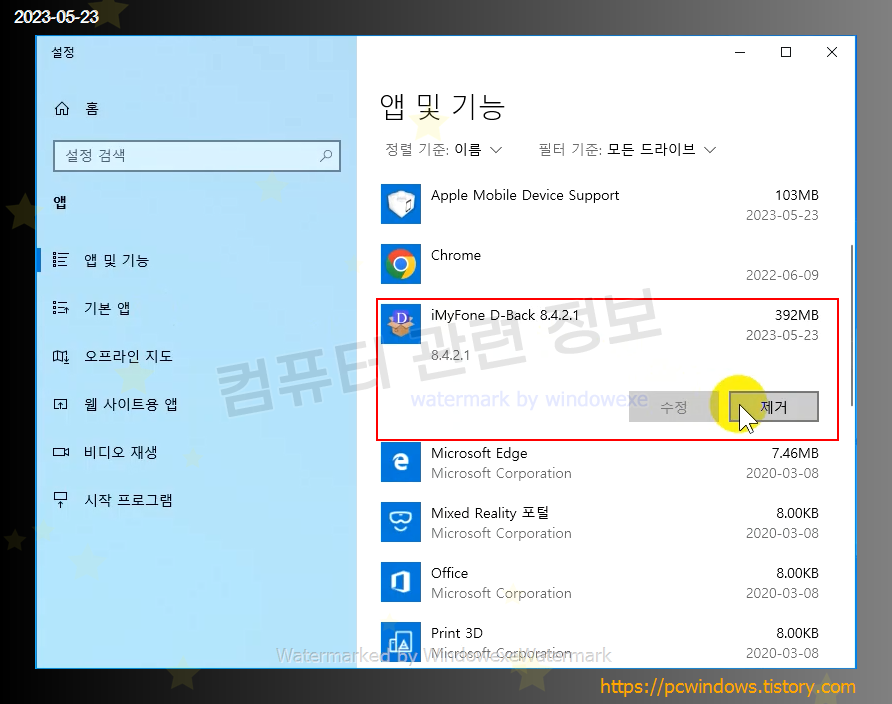Click the Video playback camera icon
This screenshot has height=704, width=892.
coord(61,452)
